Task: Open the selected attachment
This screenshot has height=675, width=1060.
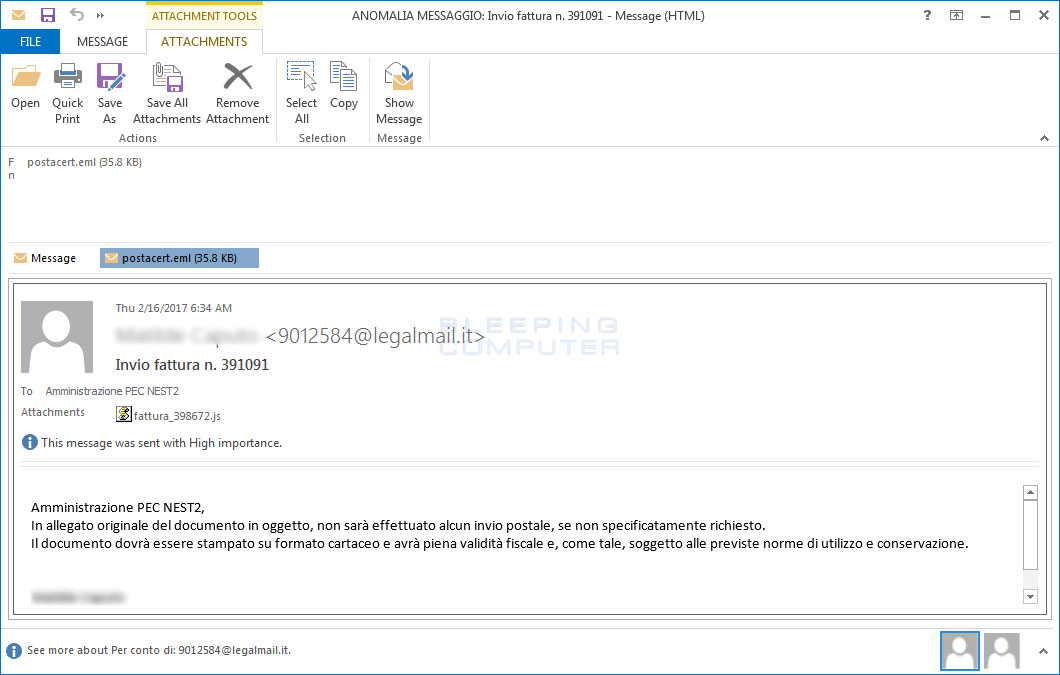Action: (25, 85)
